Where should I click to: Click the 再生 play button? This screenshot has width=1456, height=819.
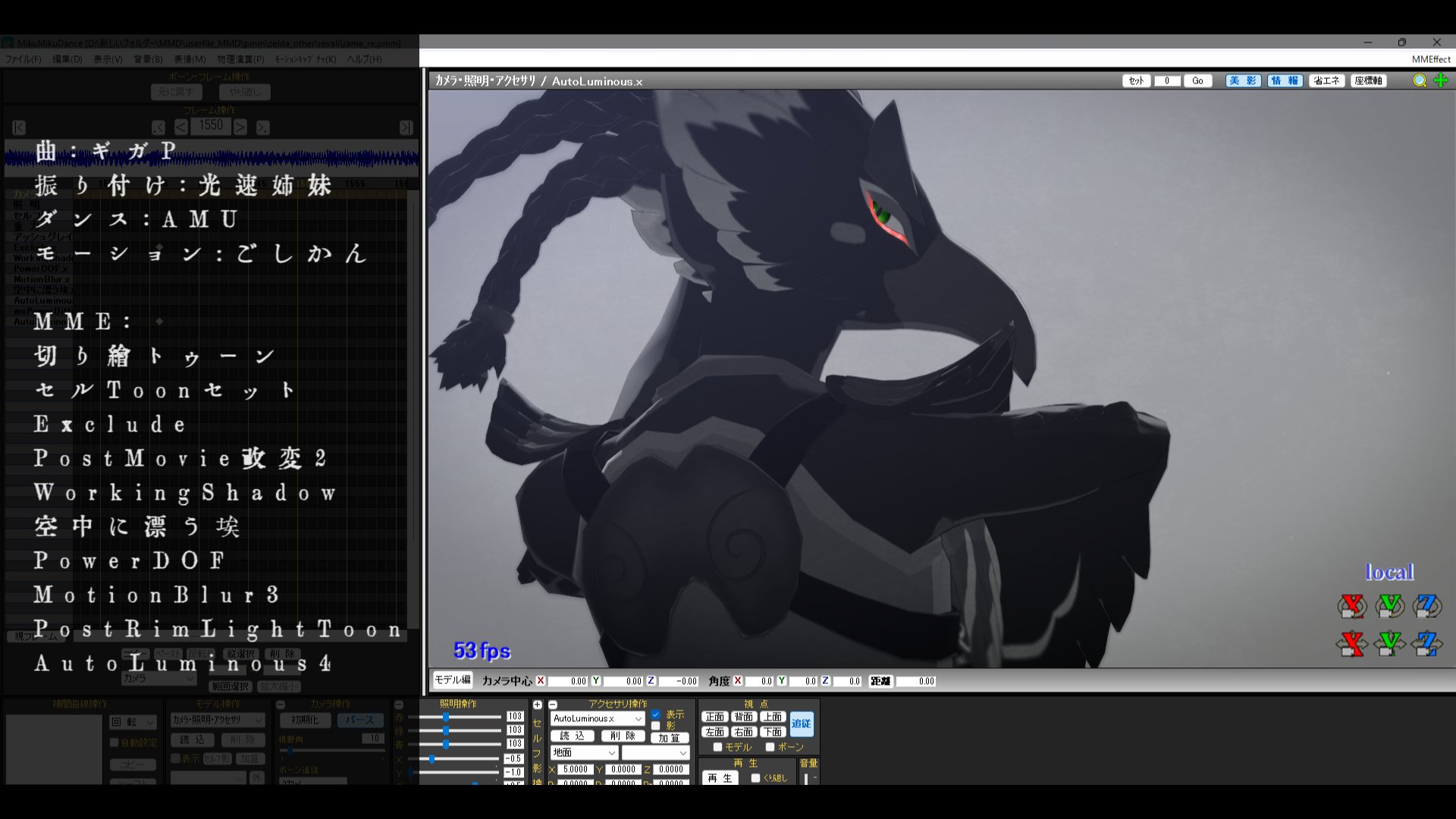[x=720, y=778]
